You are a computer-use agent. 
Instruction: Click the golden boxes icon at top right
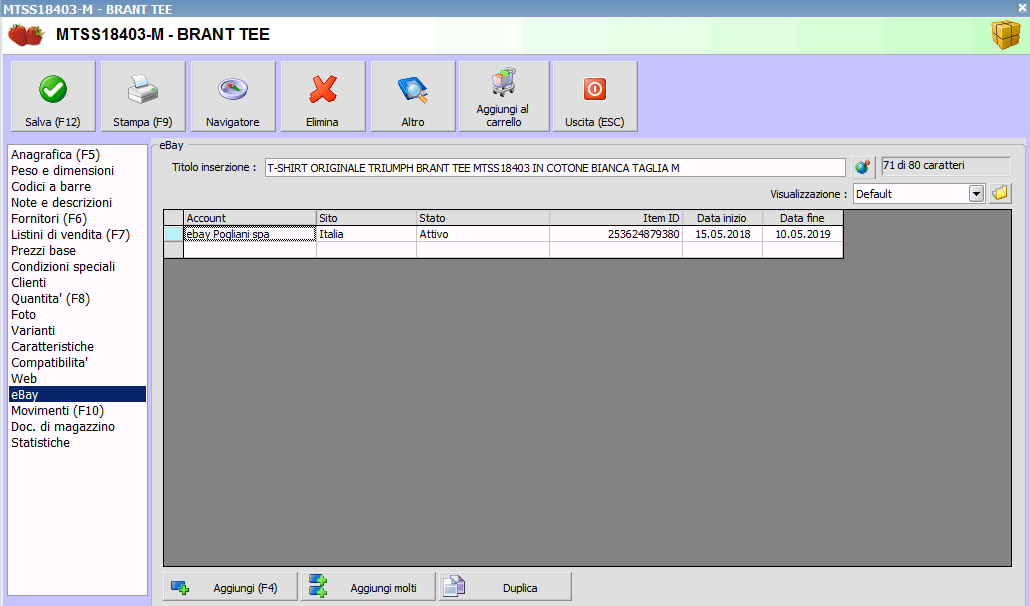pyautogui.click(x=1005, y=35)
